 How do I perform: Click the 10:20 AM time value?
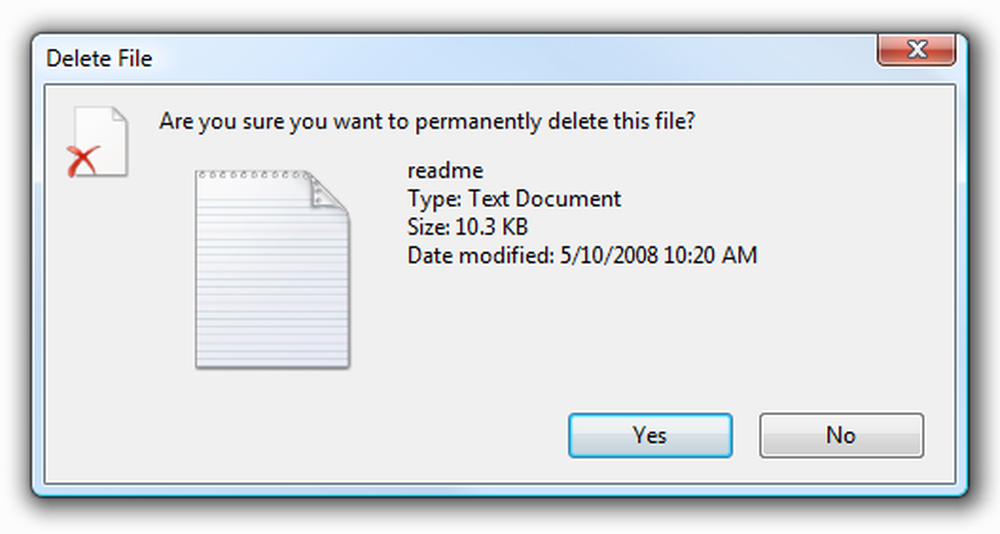pyautogui.click(x=710, y=255)
